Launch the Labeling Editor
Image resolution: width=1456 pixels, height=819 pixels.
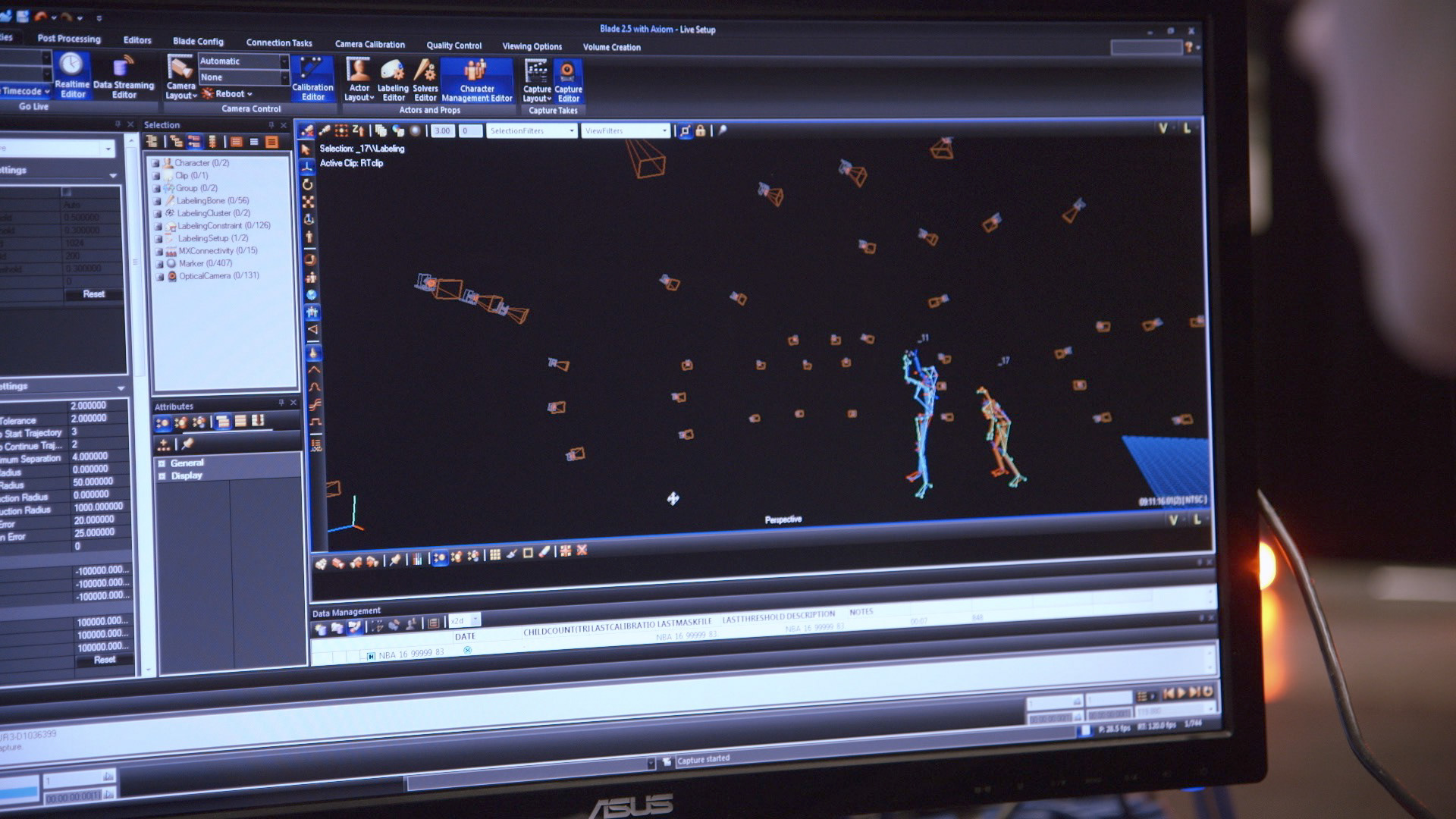click(x=393, y=80)
